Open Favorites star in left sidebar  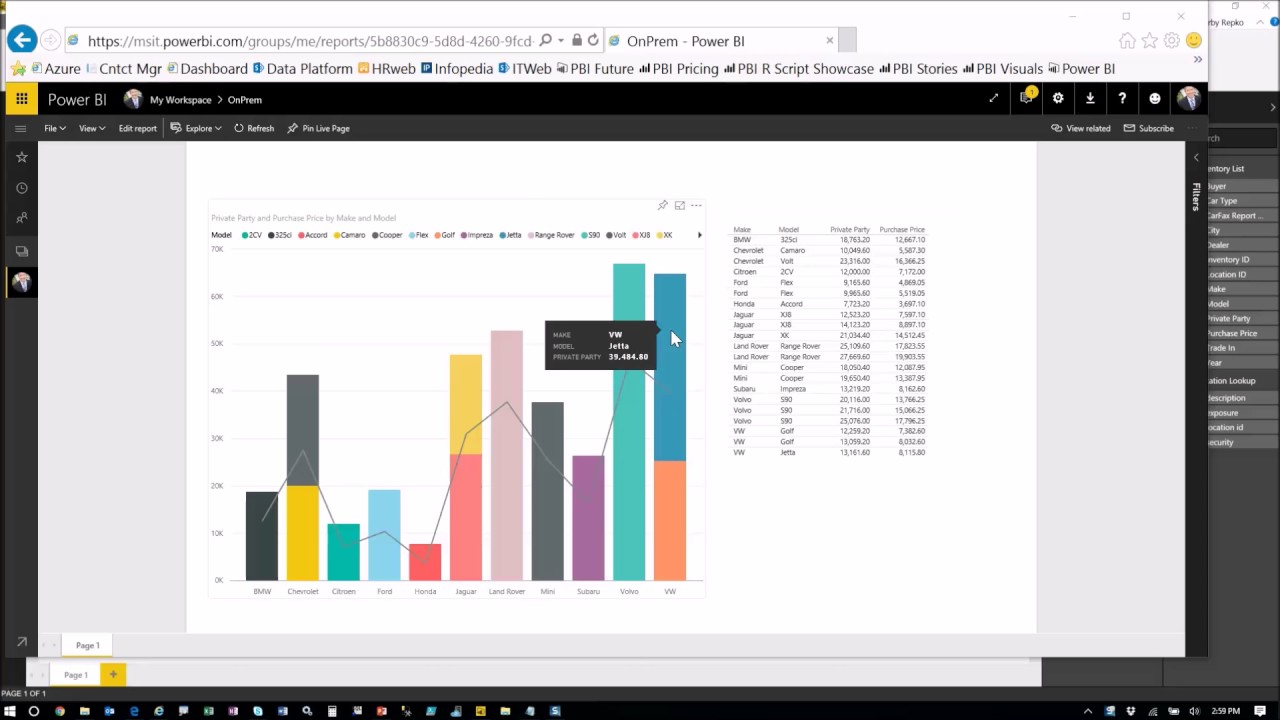point(21,157)
